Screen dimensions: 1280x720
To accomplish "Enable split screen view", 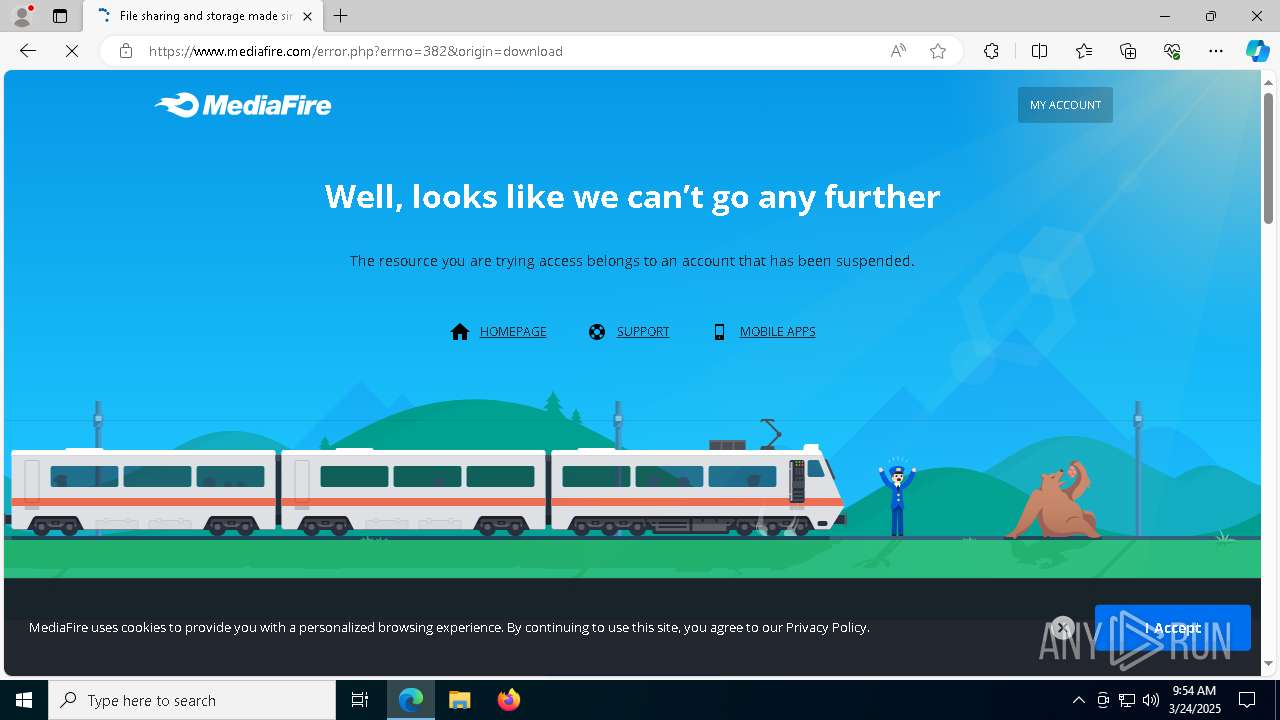I will [1039, 51].
